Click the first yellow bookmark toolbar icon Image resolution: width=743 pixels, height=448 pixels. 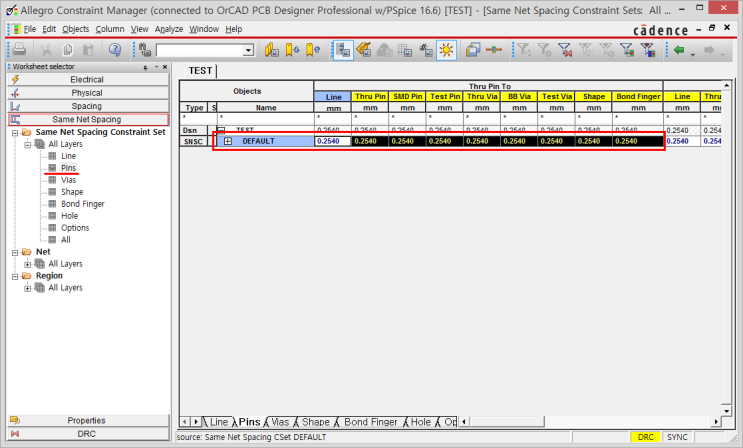pyautogui.click(x=272, y=49)
